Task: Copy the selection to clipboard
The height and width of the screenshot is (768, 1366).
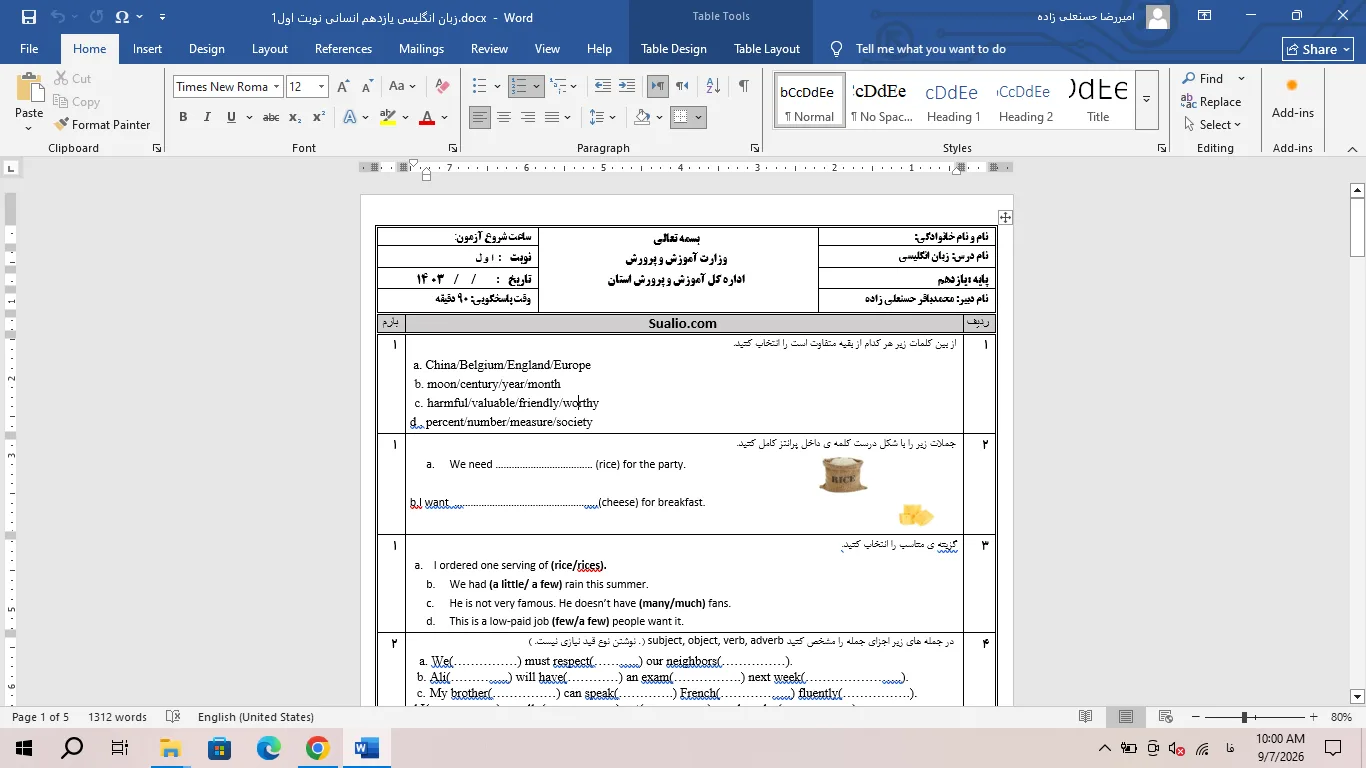Action: pyautogui.click(x=75, y=101)
